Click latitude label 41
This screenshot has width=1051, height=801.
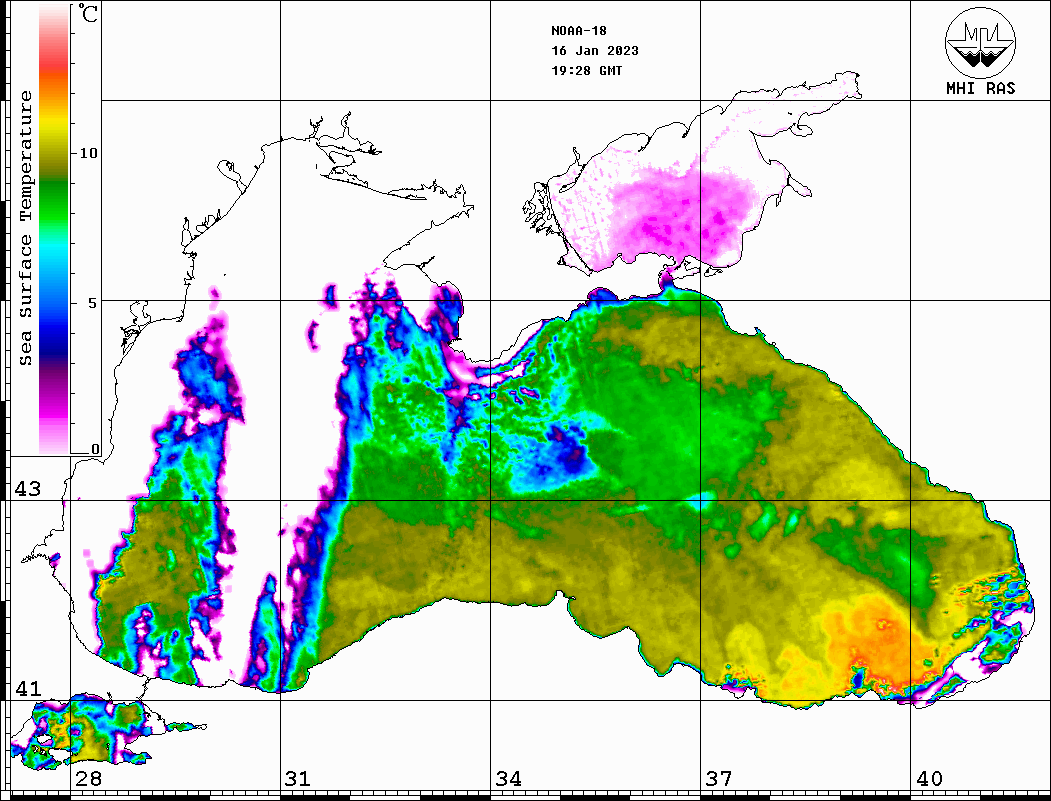[x=28, y=688]
